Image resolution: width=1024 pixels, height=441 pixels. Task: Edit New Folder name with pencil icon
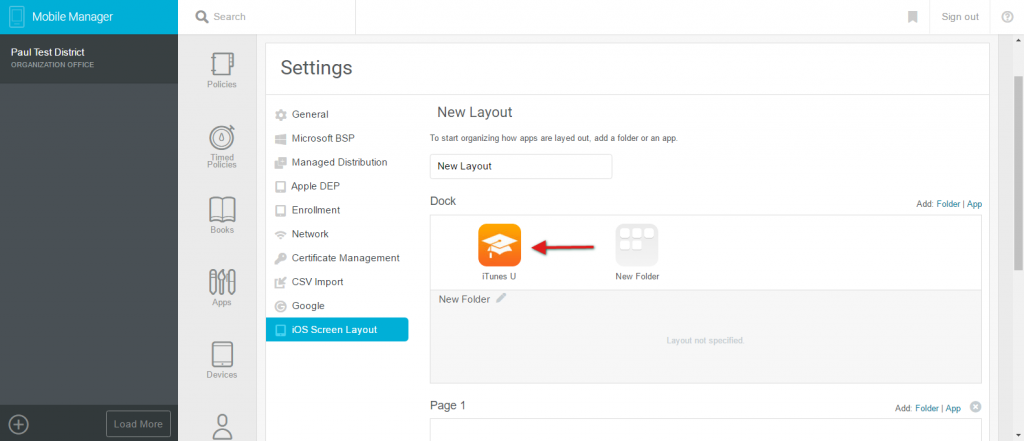501,298
